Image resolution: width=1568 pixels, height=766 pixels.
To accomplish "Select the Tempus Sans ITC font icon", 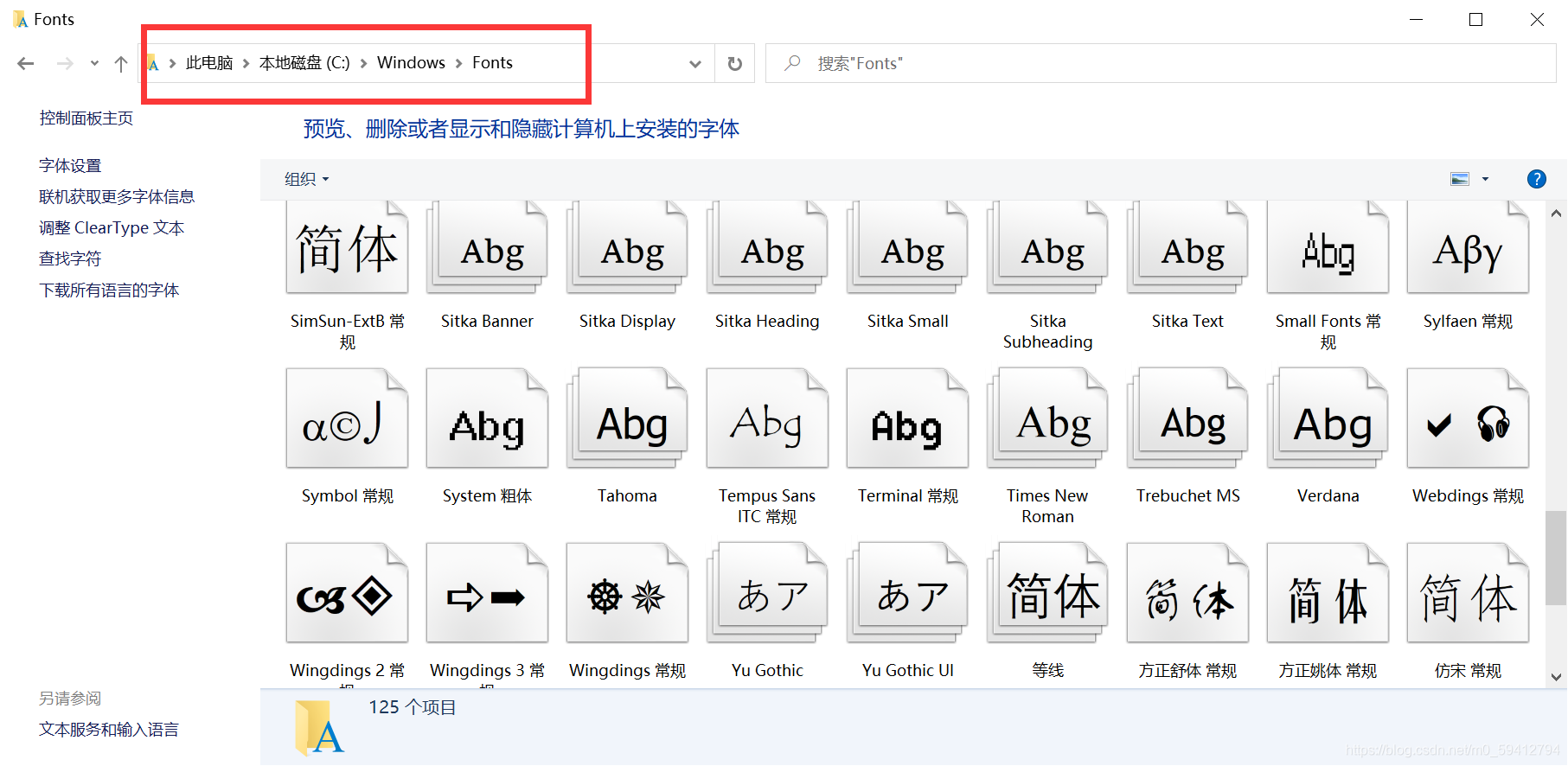I will (x=768, y=418).
